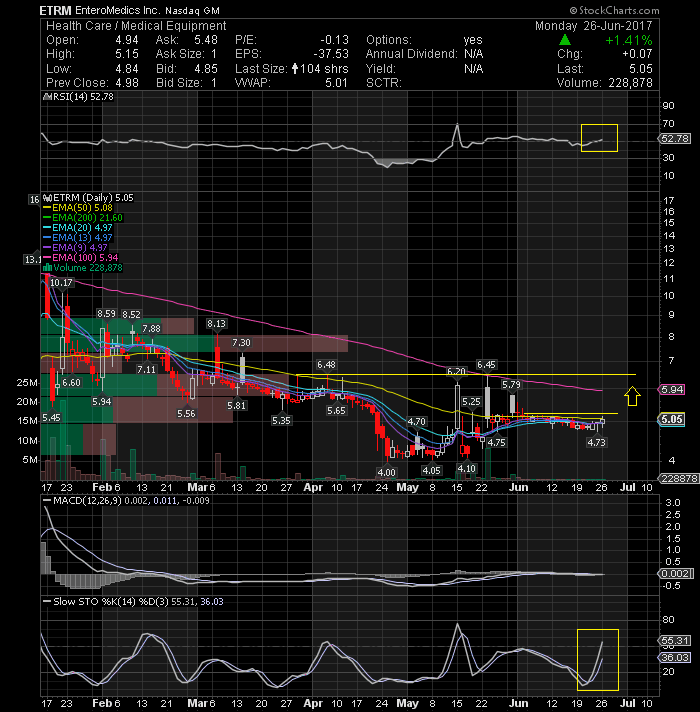Click the 8.13 price label
This screenshot has height=712, width=700.
[x=216, y=324]
